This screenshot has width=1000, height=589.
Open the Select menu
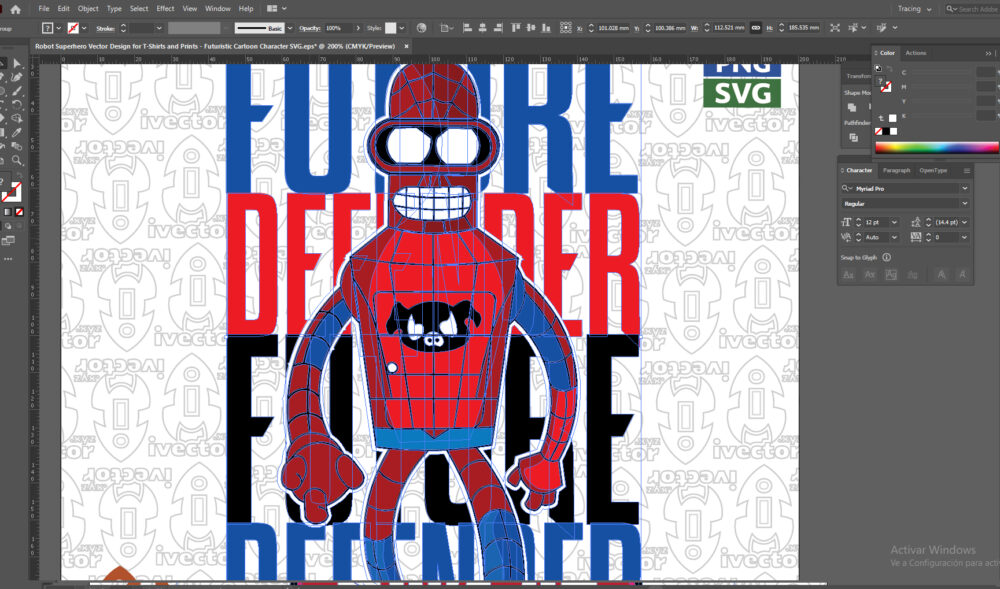click(139, 9)
